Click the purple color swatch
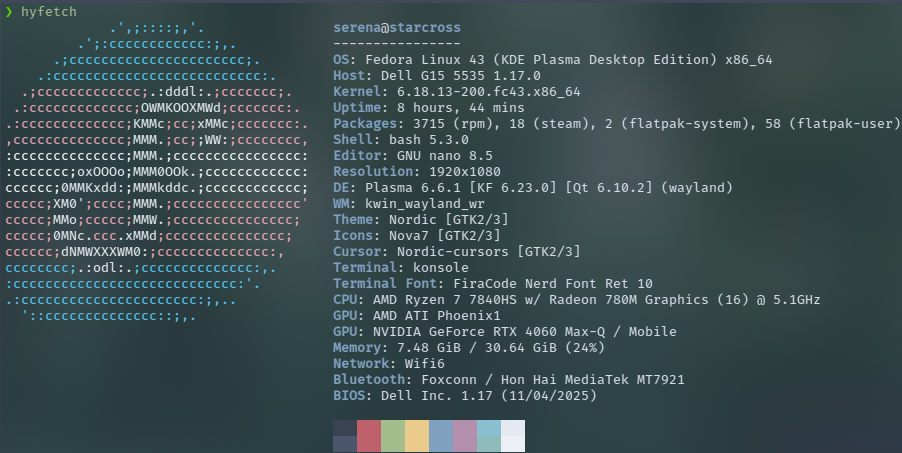 pos(465,436)
